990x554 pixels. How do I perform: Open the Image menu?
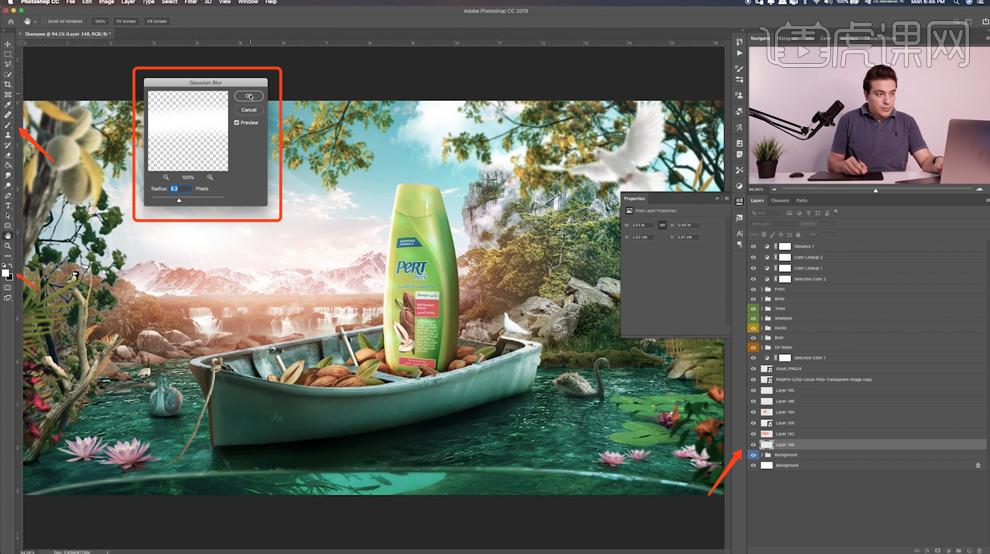coord(107,3)
